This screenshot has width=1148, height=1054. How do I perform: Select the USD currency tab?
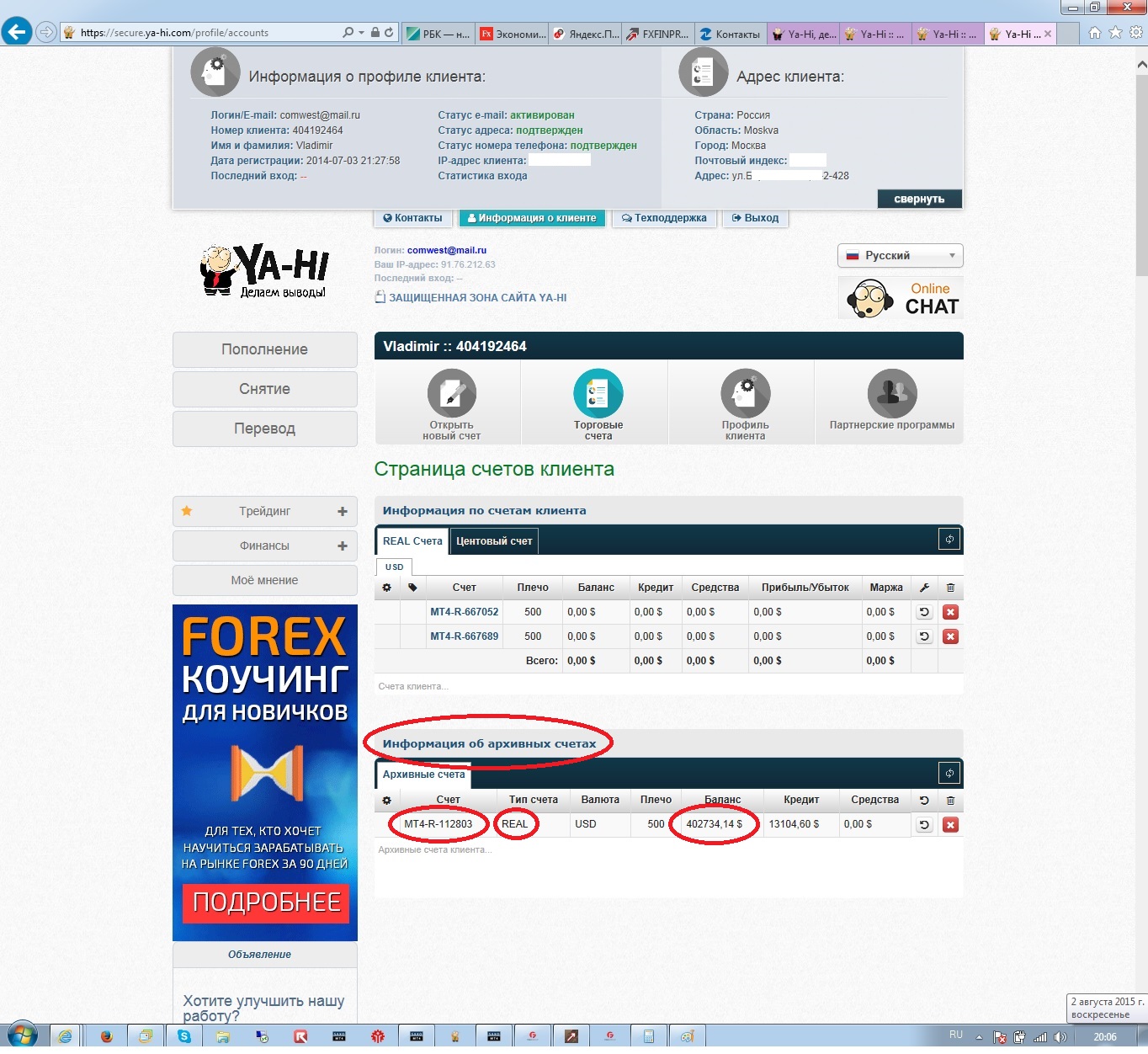pos(394,567)
